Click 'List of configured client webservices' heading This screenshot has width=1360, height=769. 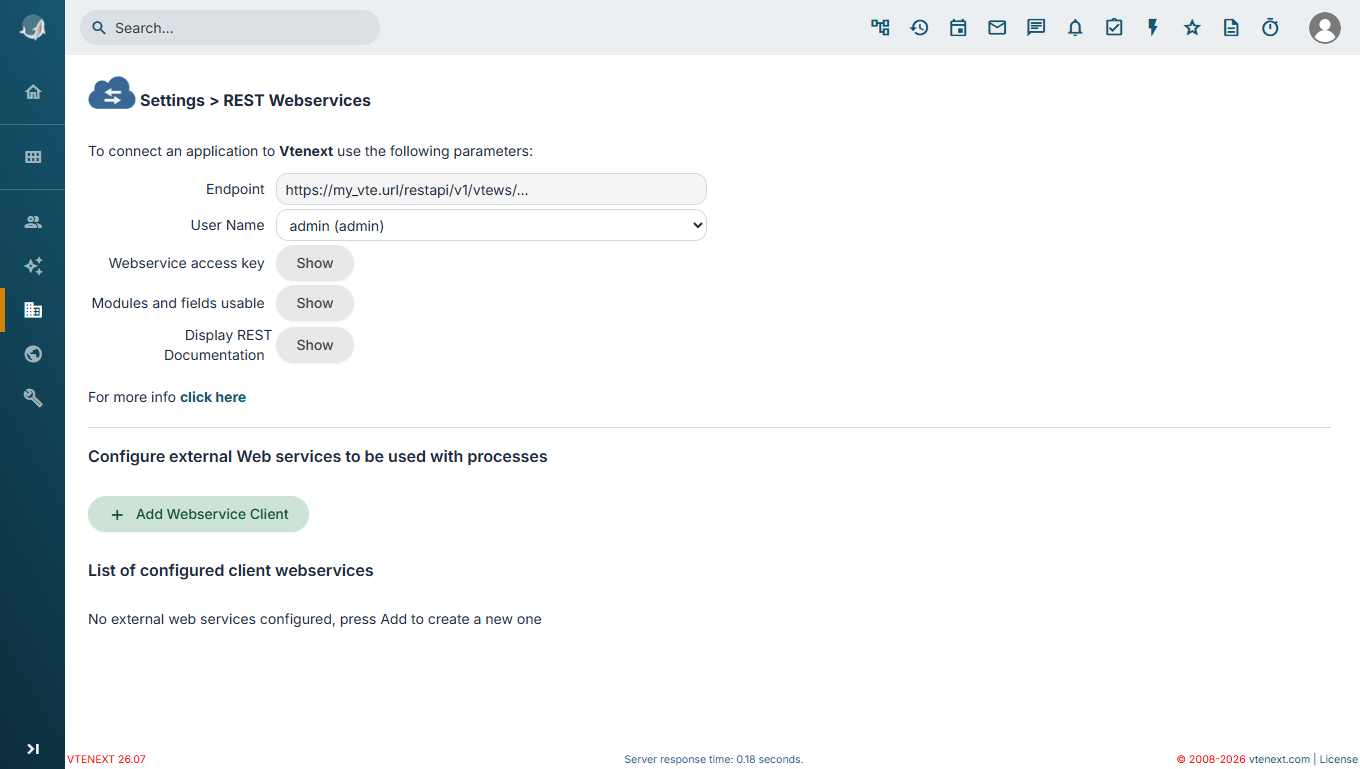(x=231, y=571)
